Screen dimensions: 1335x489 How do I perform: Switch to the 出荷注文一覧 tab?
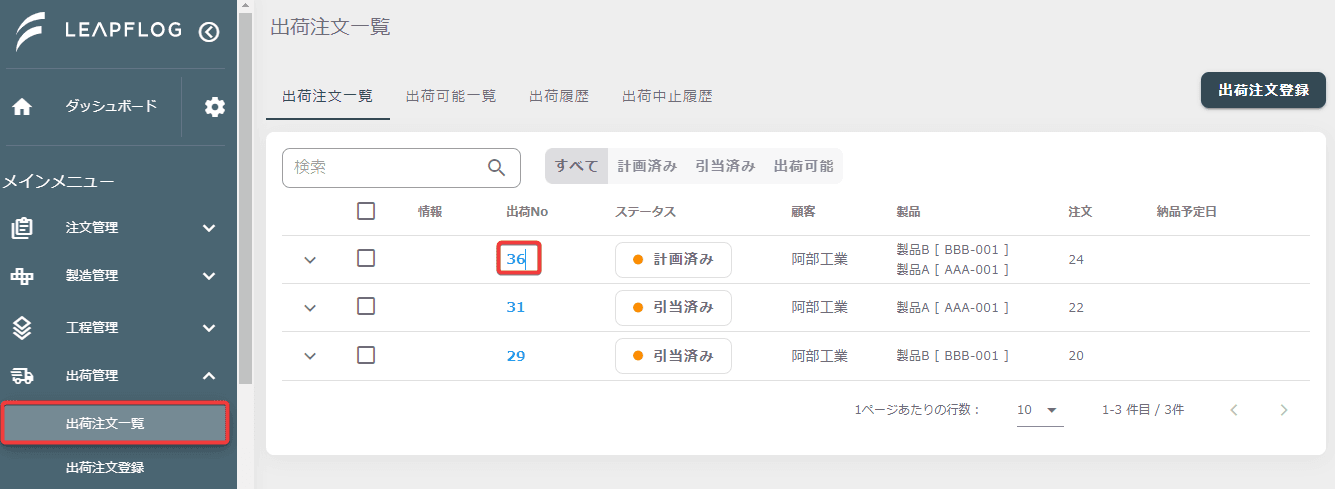328,97
